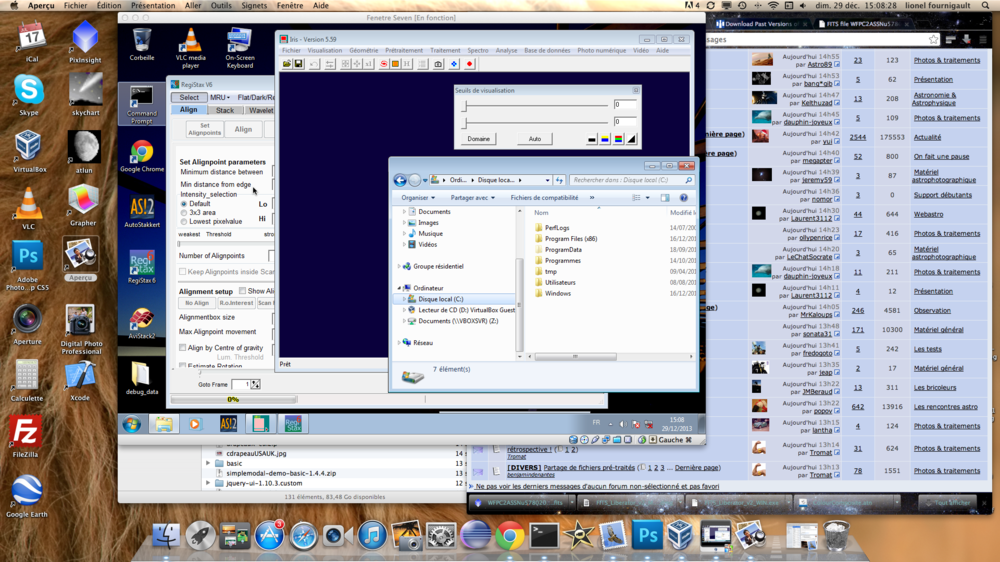Click the blue diamond icon in Iris toolbar
Screen dimensions: 1000x562
click(454, 64)
